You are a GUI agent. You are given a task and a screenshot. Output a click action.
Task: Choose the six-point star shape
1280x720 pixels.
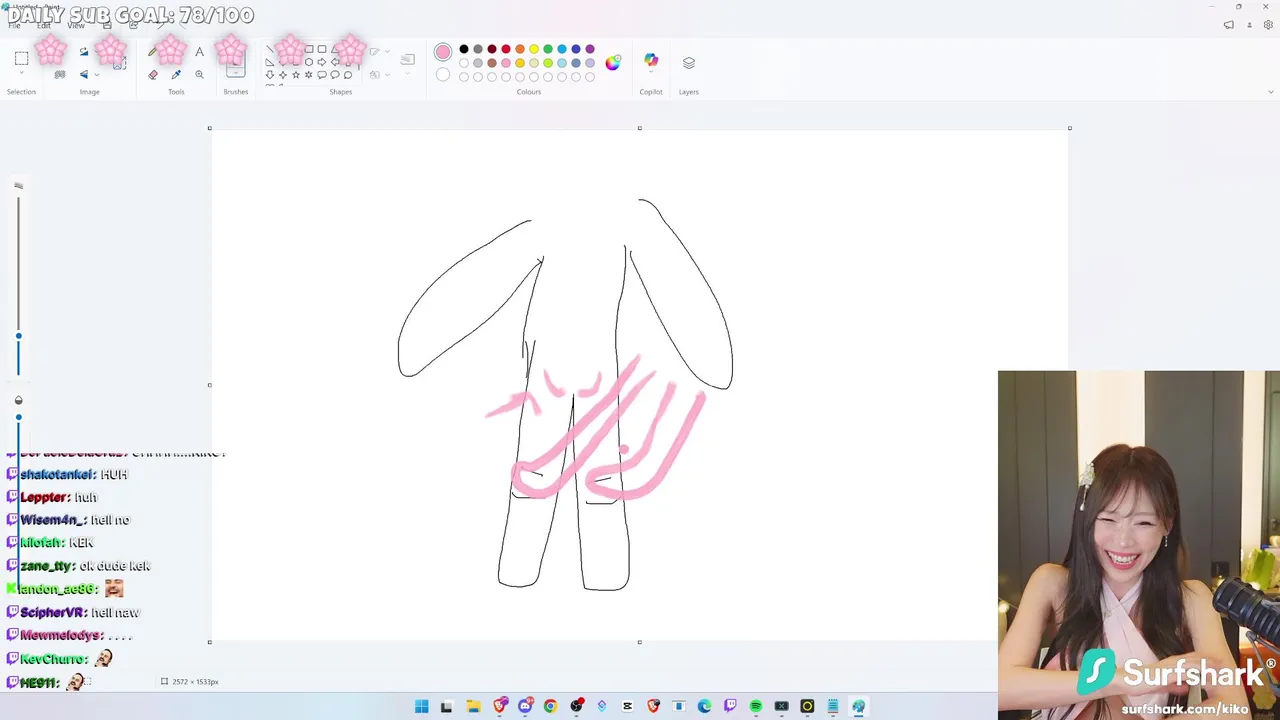(308, 75)
